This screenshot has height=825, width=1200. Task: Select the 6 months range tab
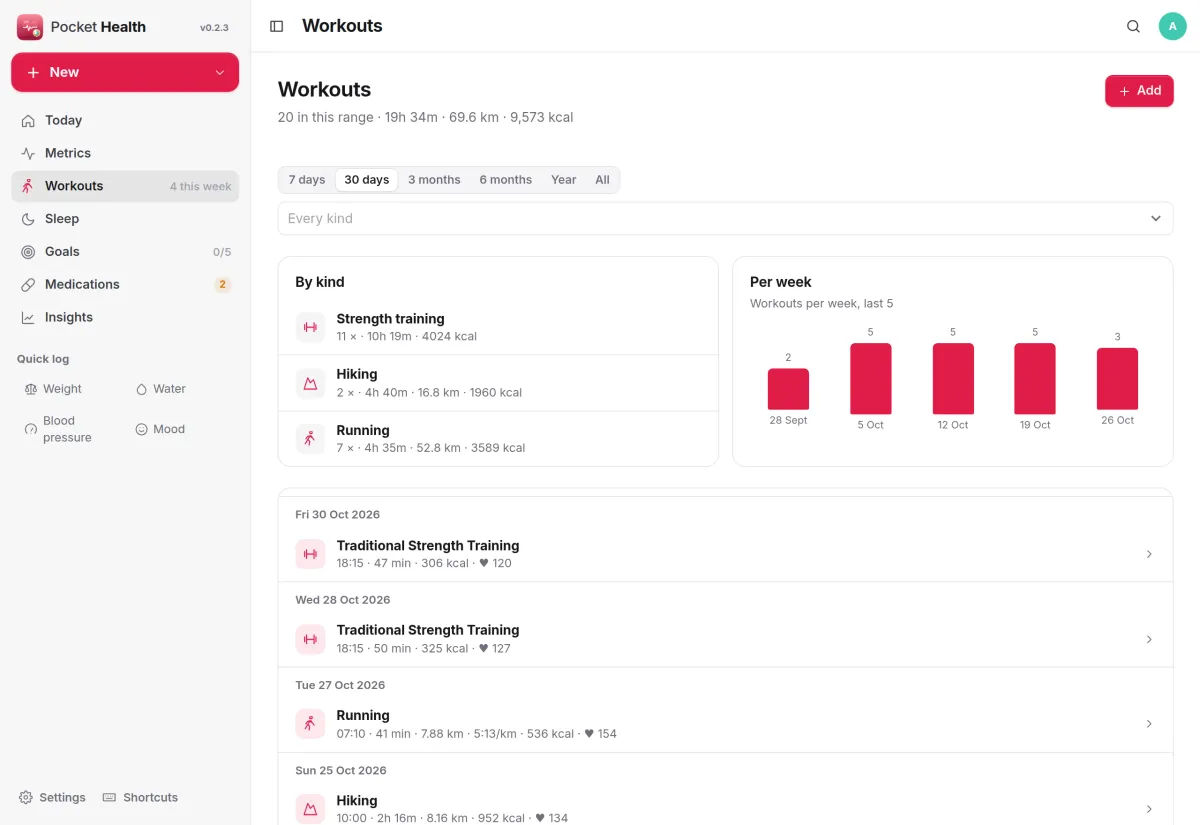tap(505, 180)
